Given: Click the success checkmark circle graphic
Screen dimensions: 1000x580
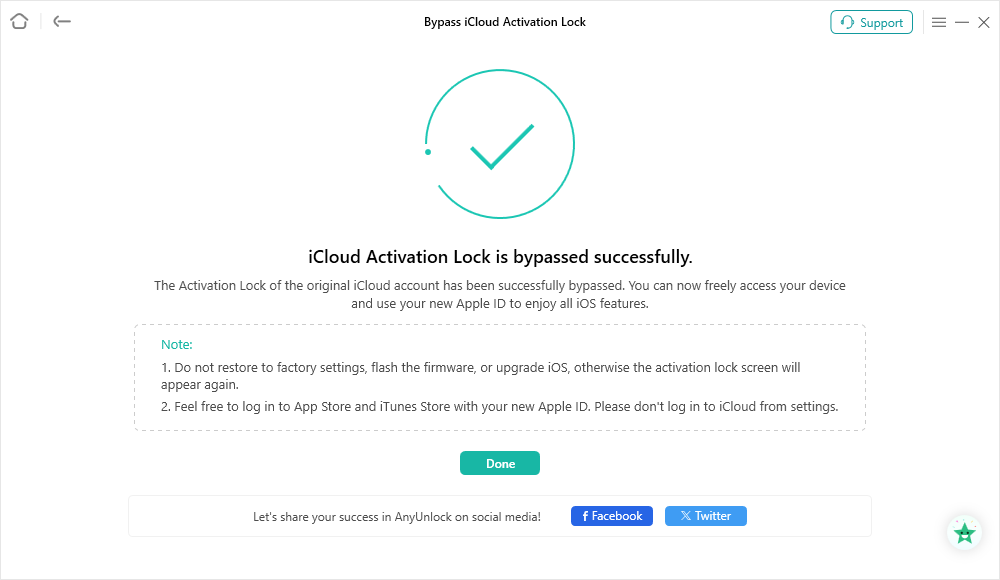Looking at the screenshot, I should point(500,144).
